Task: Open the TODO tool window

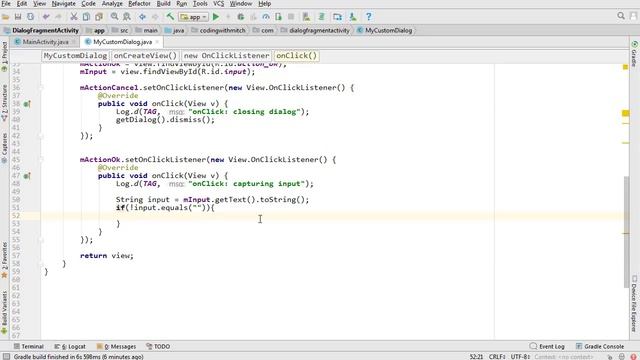Action: point(158,346)
